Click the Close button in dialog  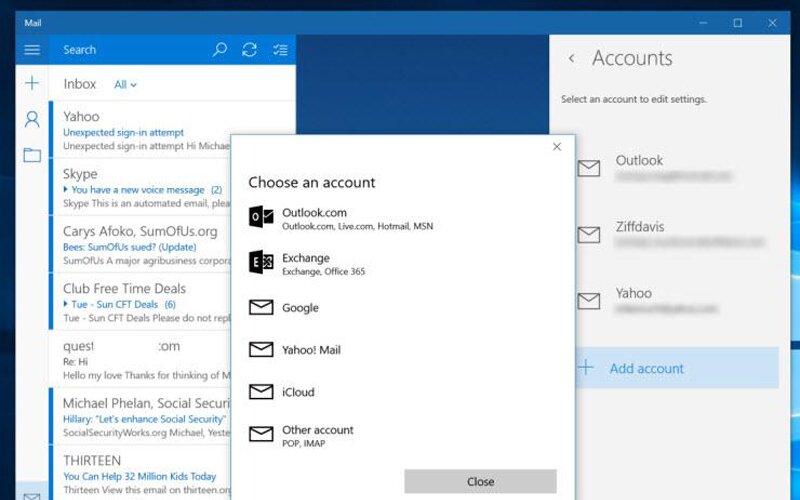[x=480, y=481]
